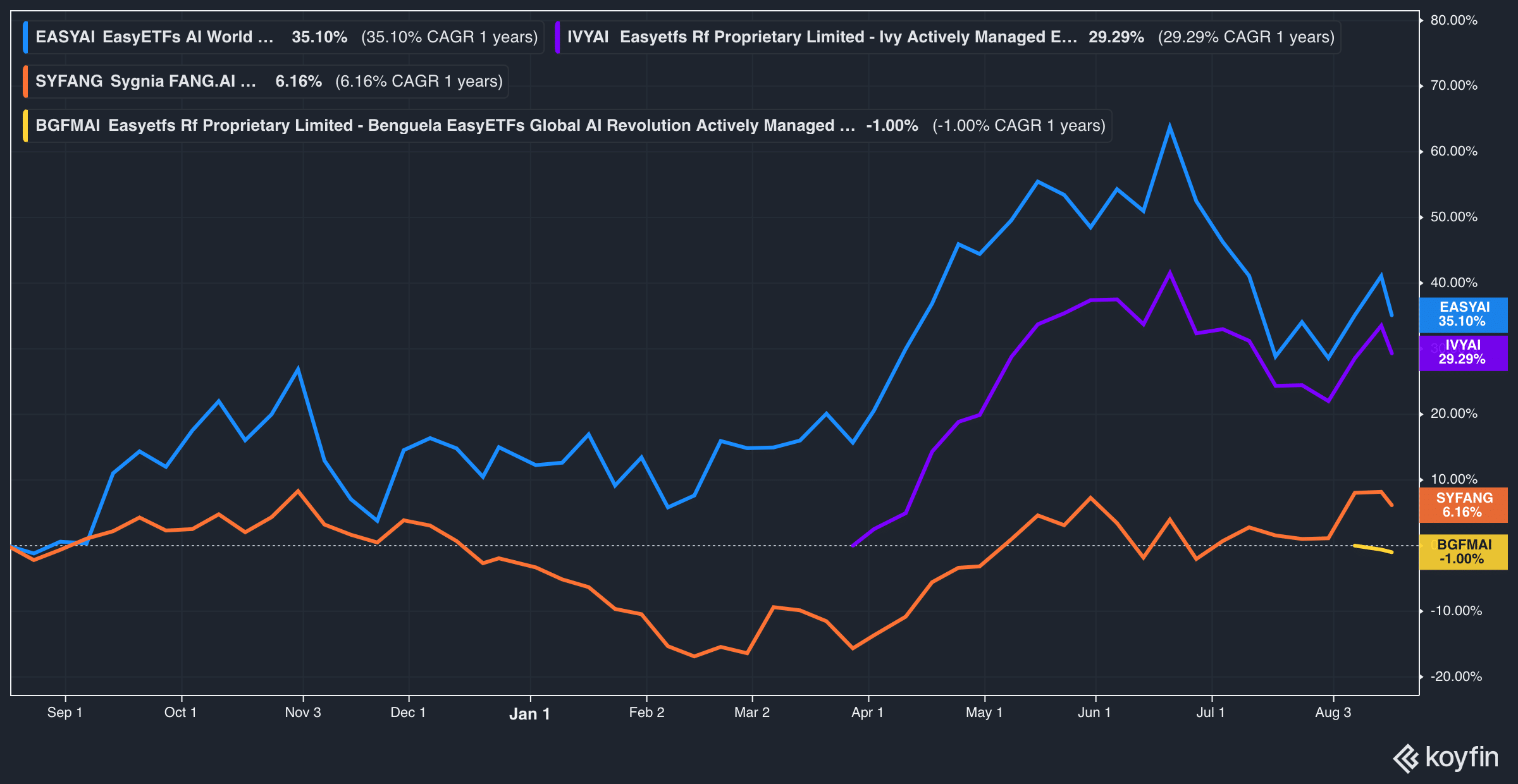
Task: Click the IVYAI 29.29% CAGR 1 years text
Action: [x=1246, y=37]
